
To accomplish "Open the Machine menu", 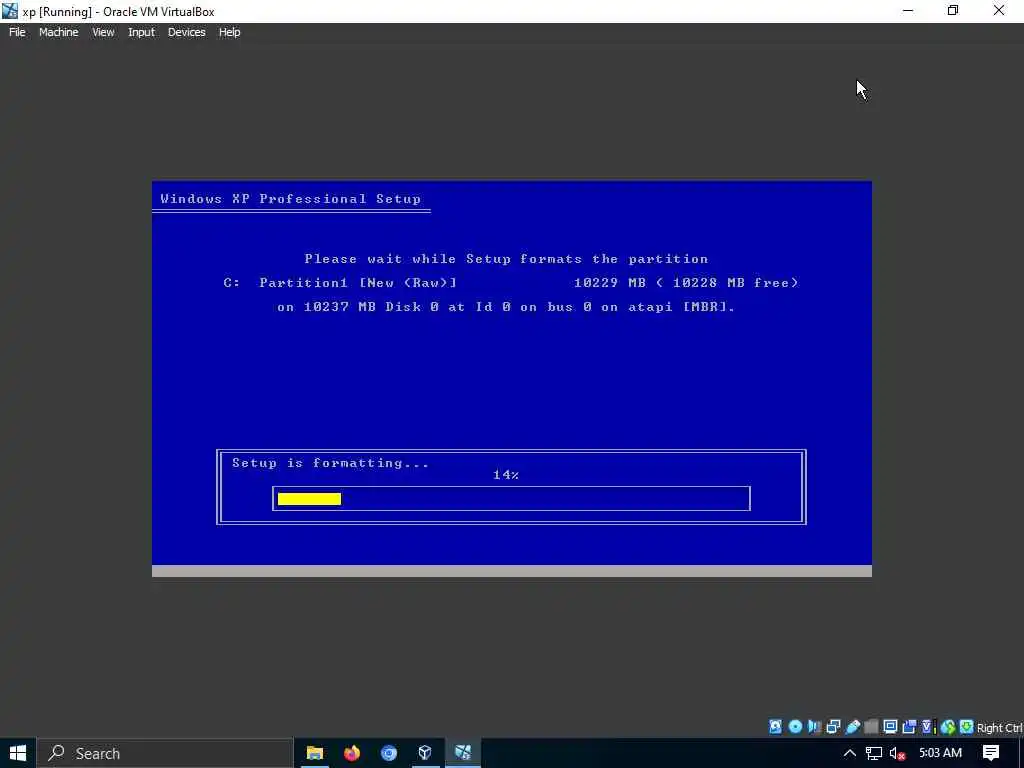I will (59, 32).
